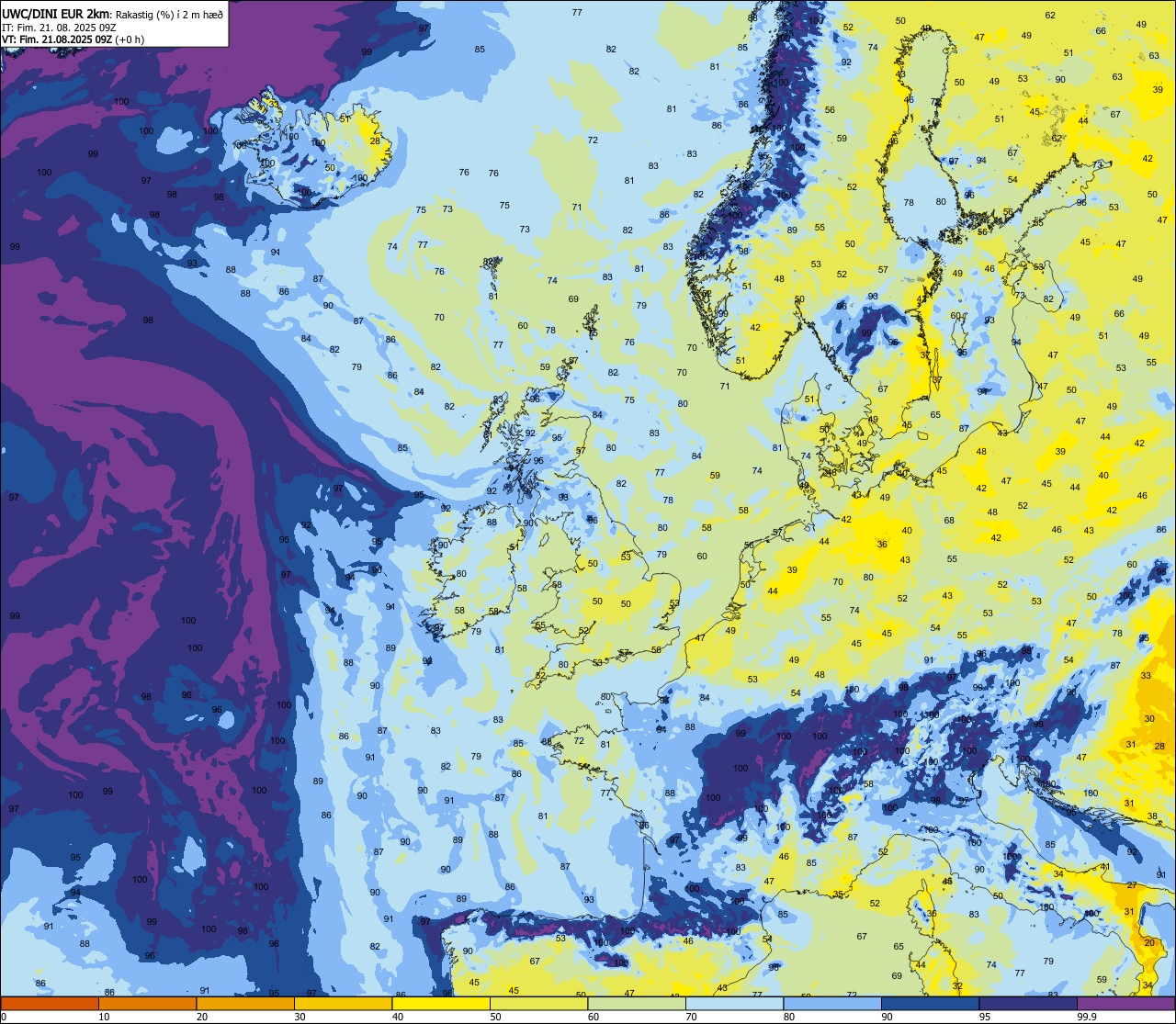Click the dark orange 0–10 legend swatch
Screen dimensions: 1176x1024
[50, 1004]
